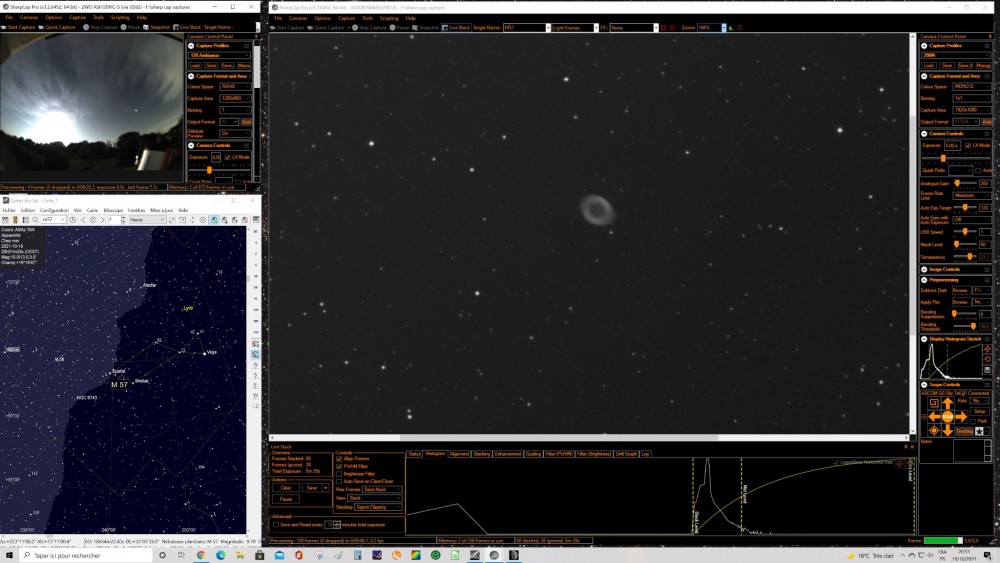The width and height of the screenshot is (1000, 563).
Task: Click the scope move up arrow
Action: coord(948,404)
